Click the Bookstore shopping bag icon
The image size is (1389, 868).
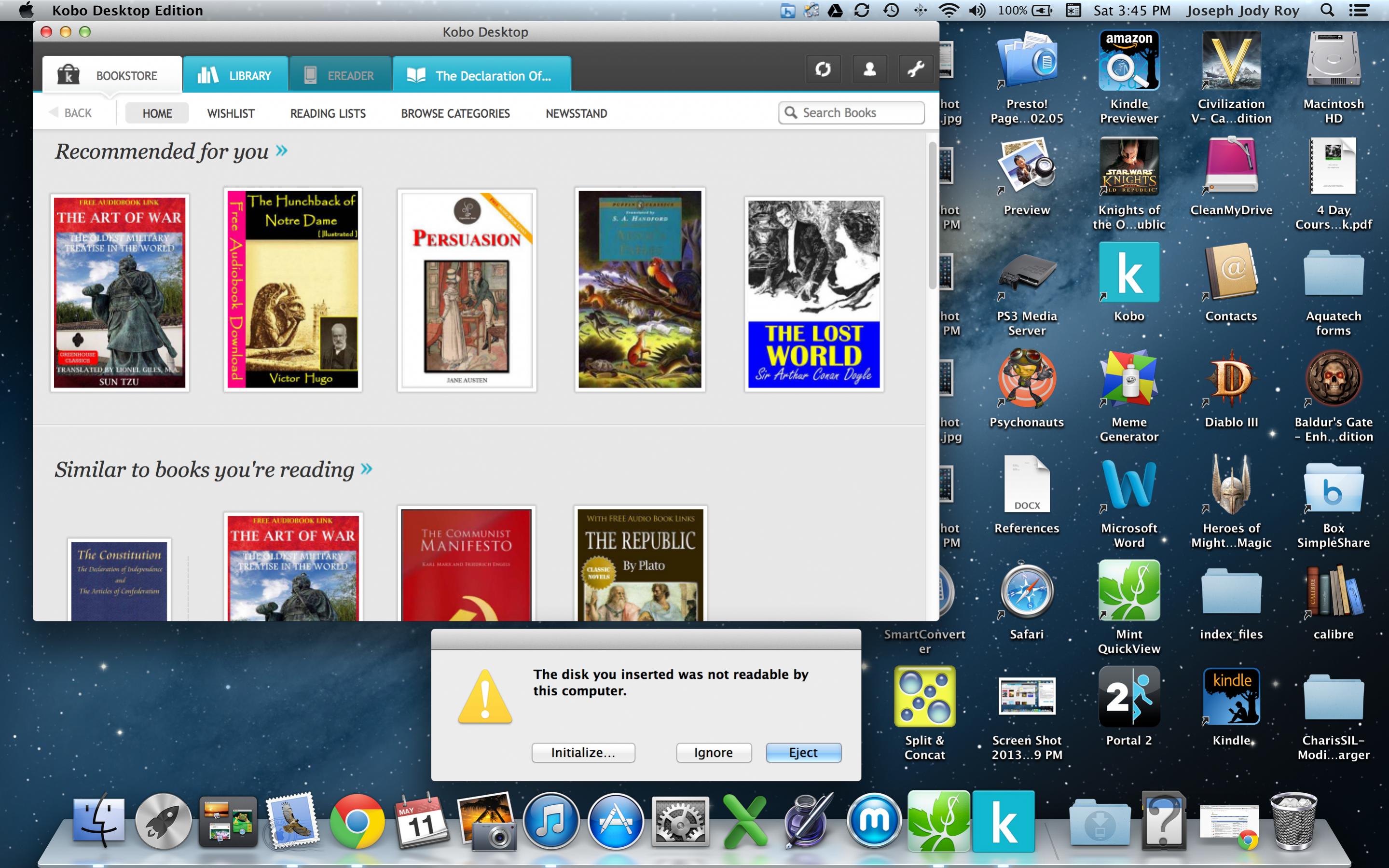69,75
